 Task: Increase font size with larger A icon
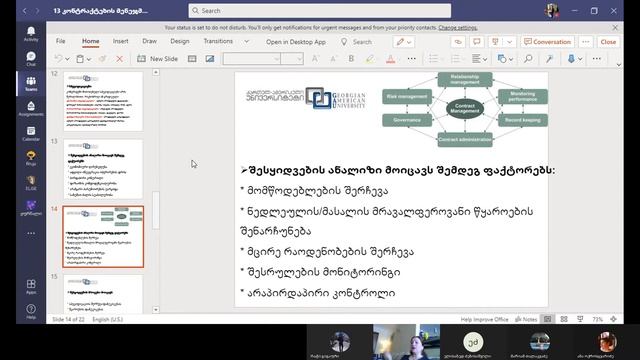(315, 59)
